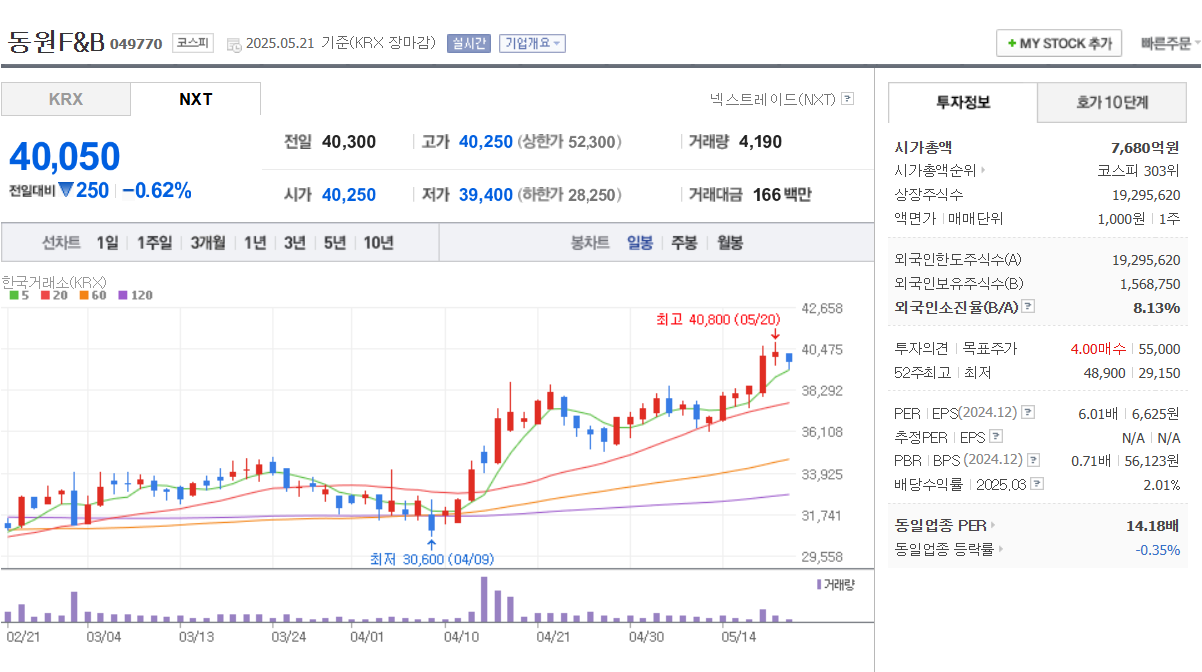This screenshot has height=672, width=1202.
Task: Click green 5-day moving average legend marker
Action: (x=13, y=295)
